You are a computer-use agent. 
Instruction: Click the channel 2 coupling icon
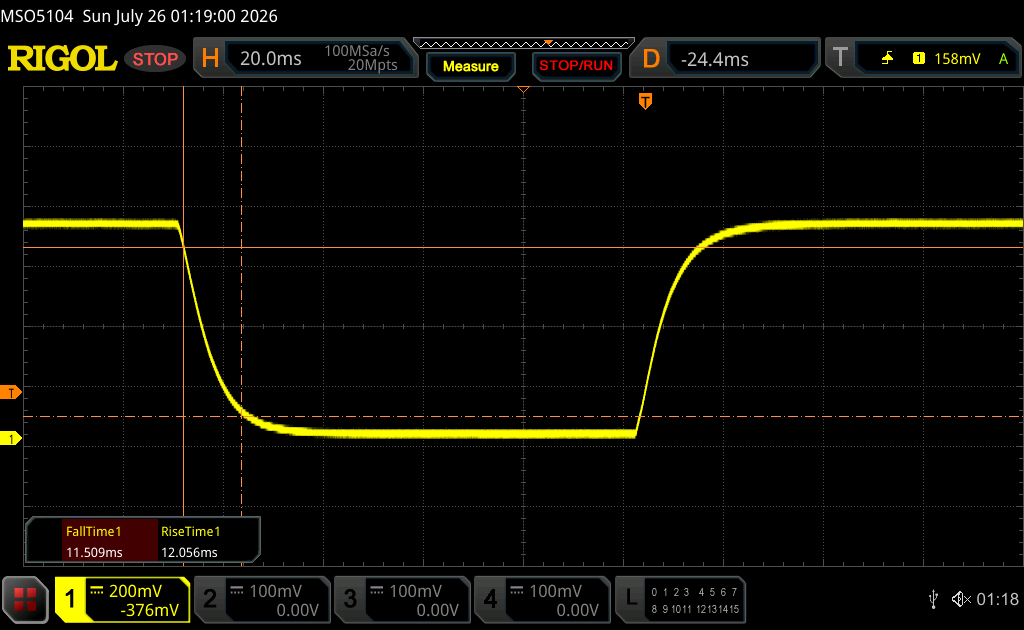[237, 591]
